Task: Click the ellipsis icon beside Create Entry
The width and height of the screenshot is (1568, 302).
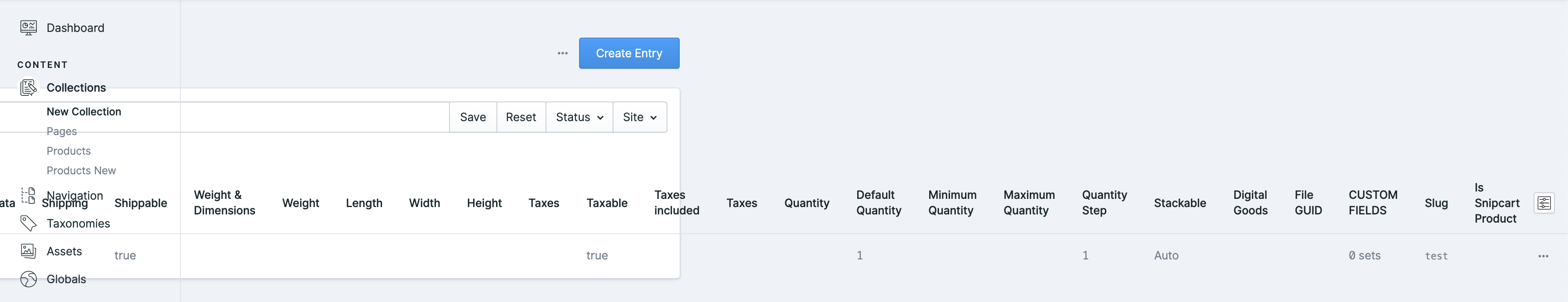Action: pos(561,53)
